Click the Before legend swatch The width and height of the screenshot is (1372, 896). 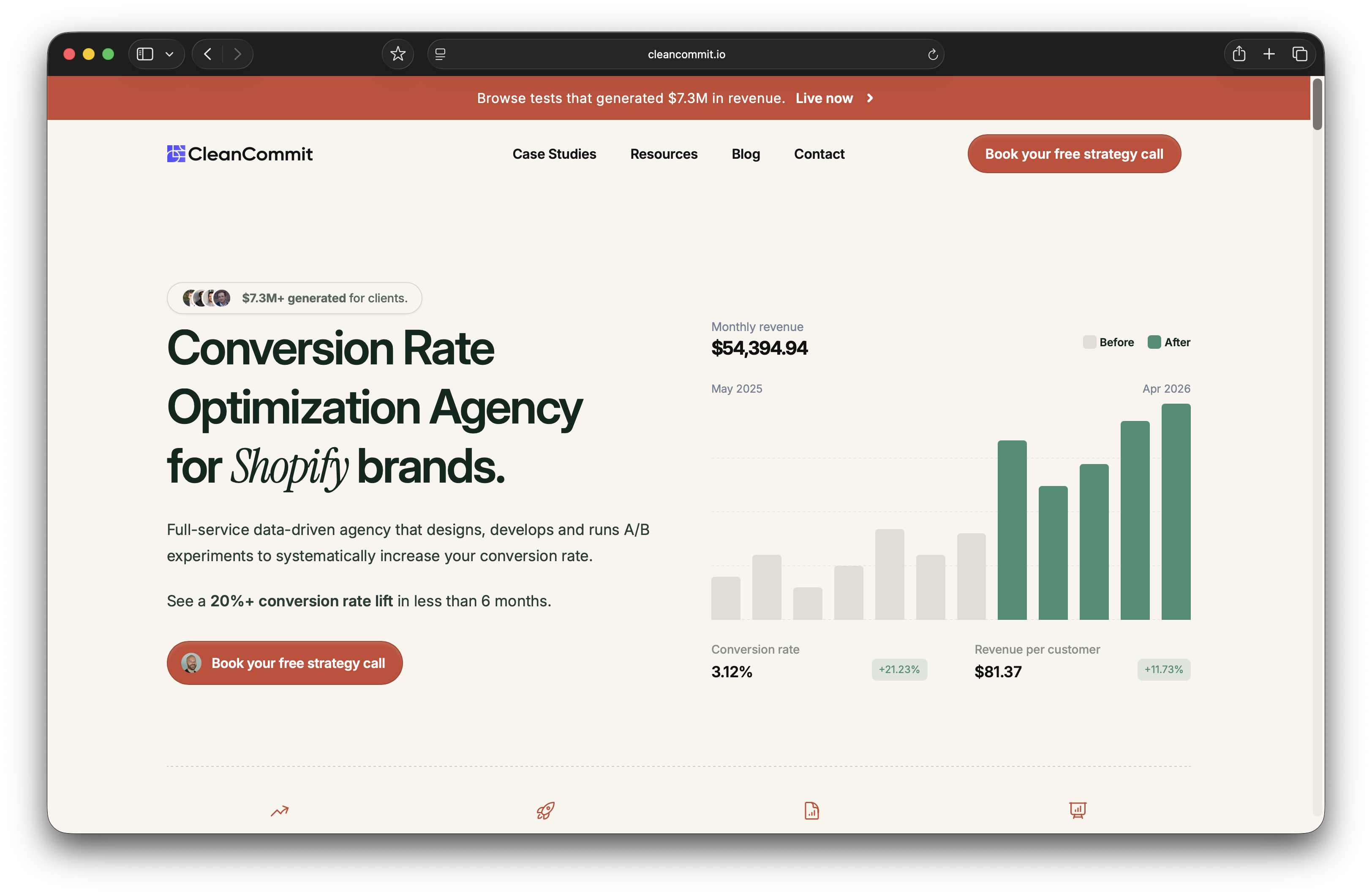[1089, 342]
